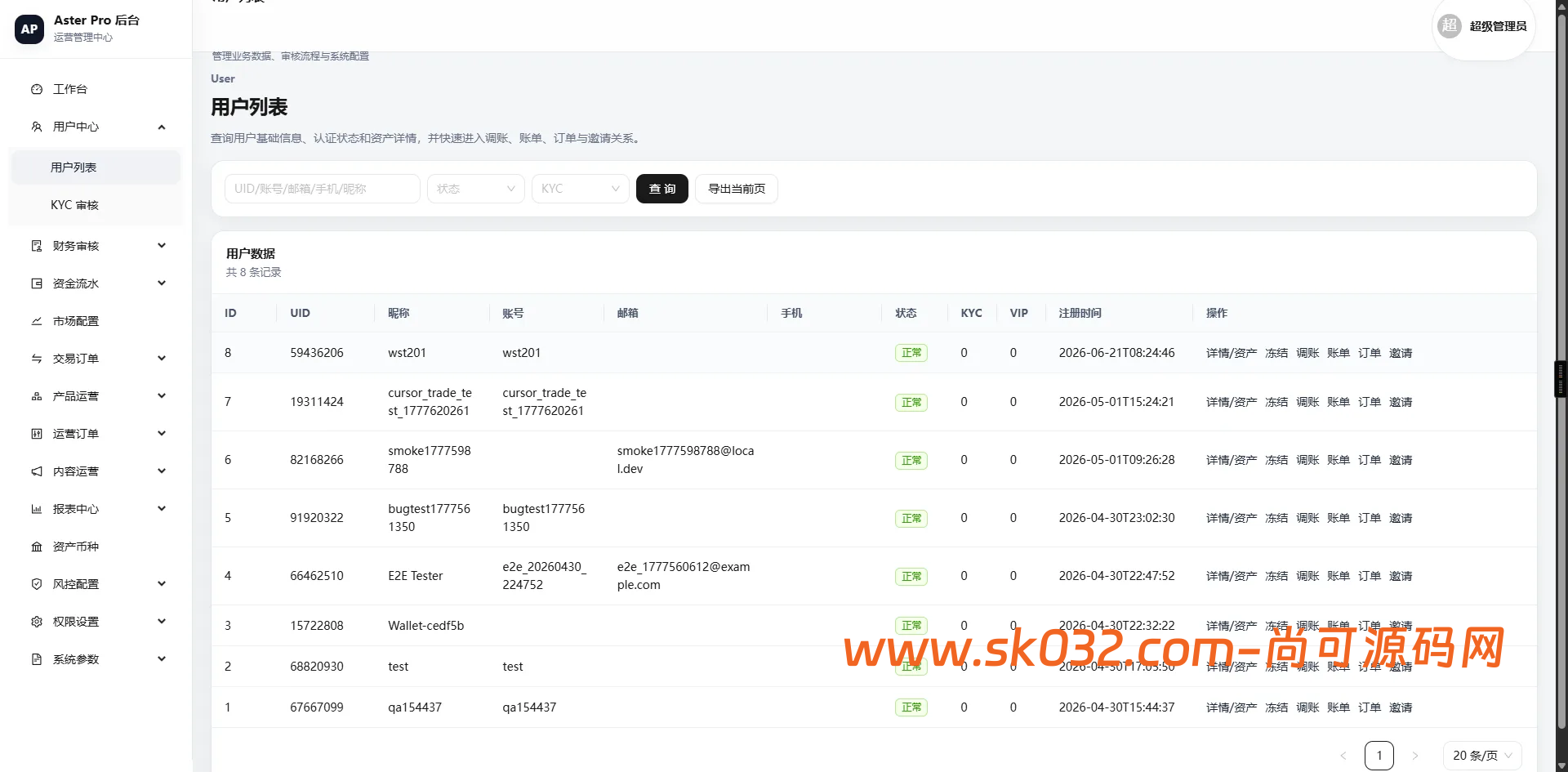Click the 内容运营 megaphone icon
This screenshot has width=1568, height=772.
[37, 471]
